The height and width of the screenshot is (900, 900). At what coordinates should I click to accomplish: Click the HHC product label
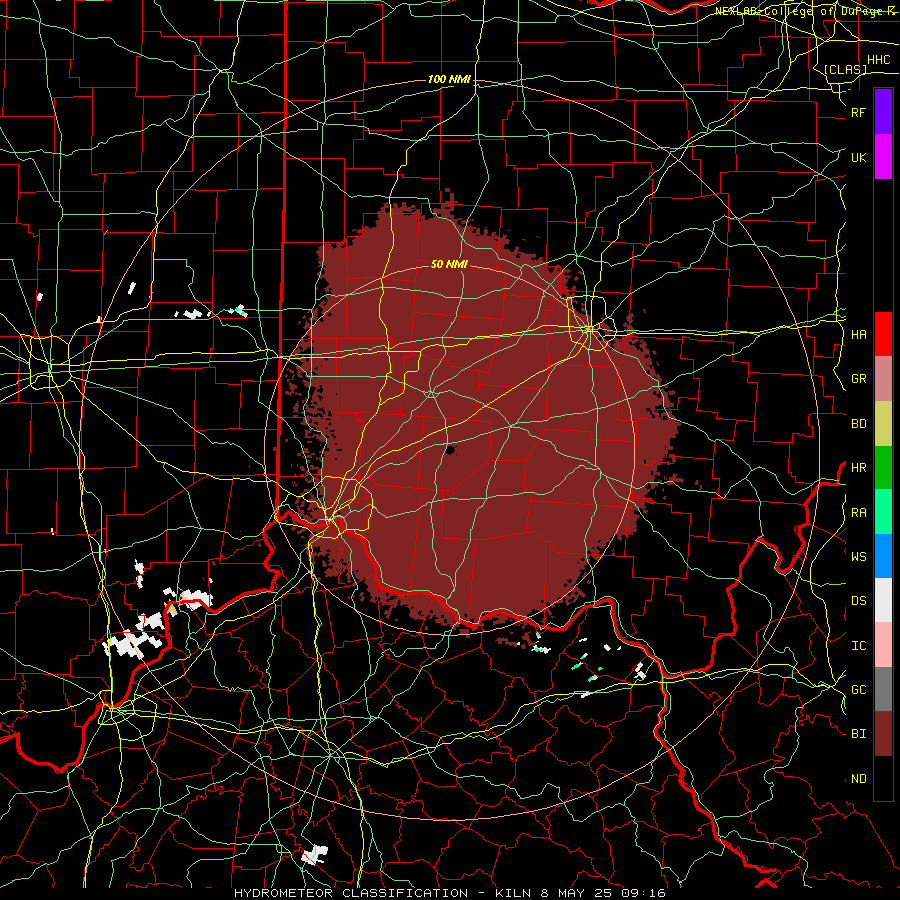click(x=878, y=60)
